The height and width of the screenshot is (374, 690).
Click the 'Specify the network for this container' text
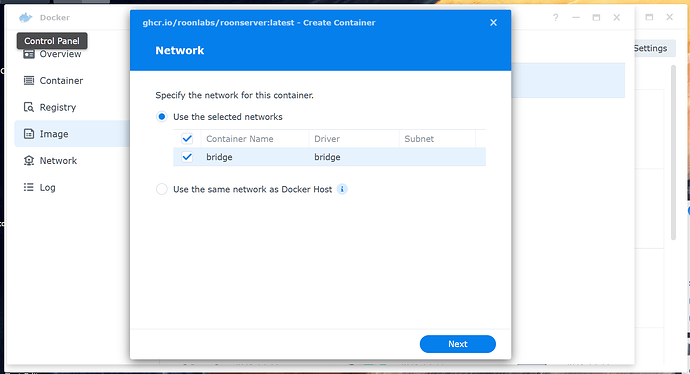tap(235, 95)
